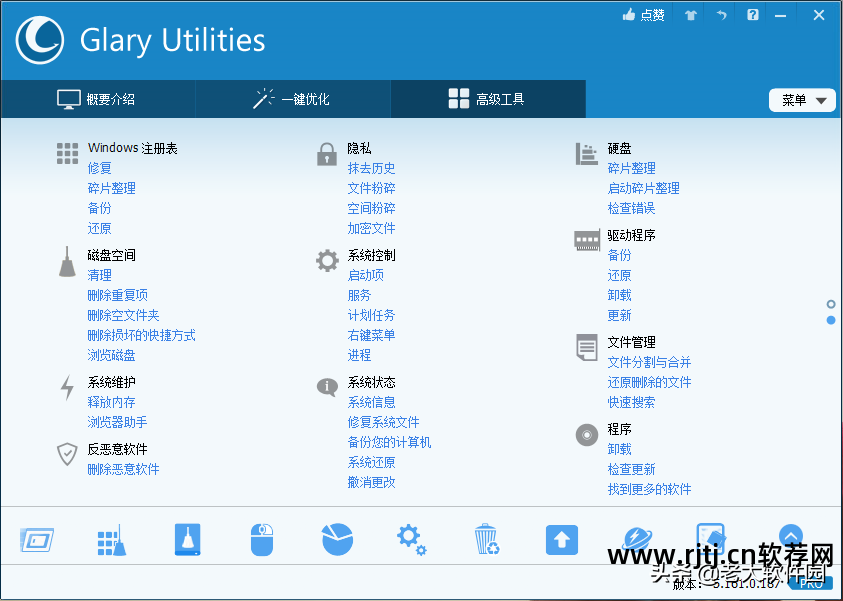Viewport: 843px width, 601px height.
Task: Open 释放内存 link
Action: point(111,402)
